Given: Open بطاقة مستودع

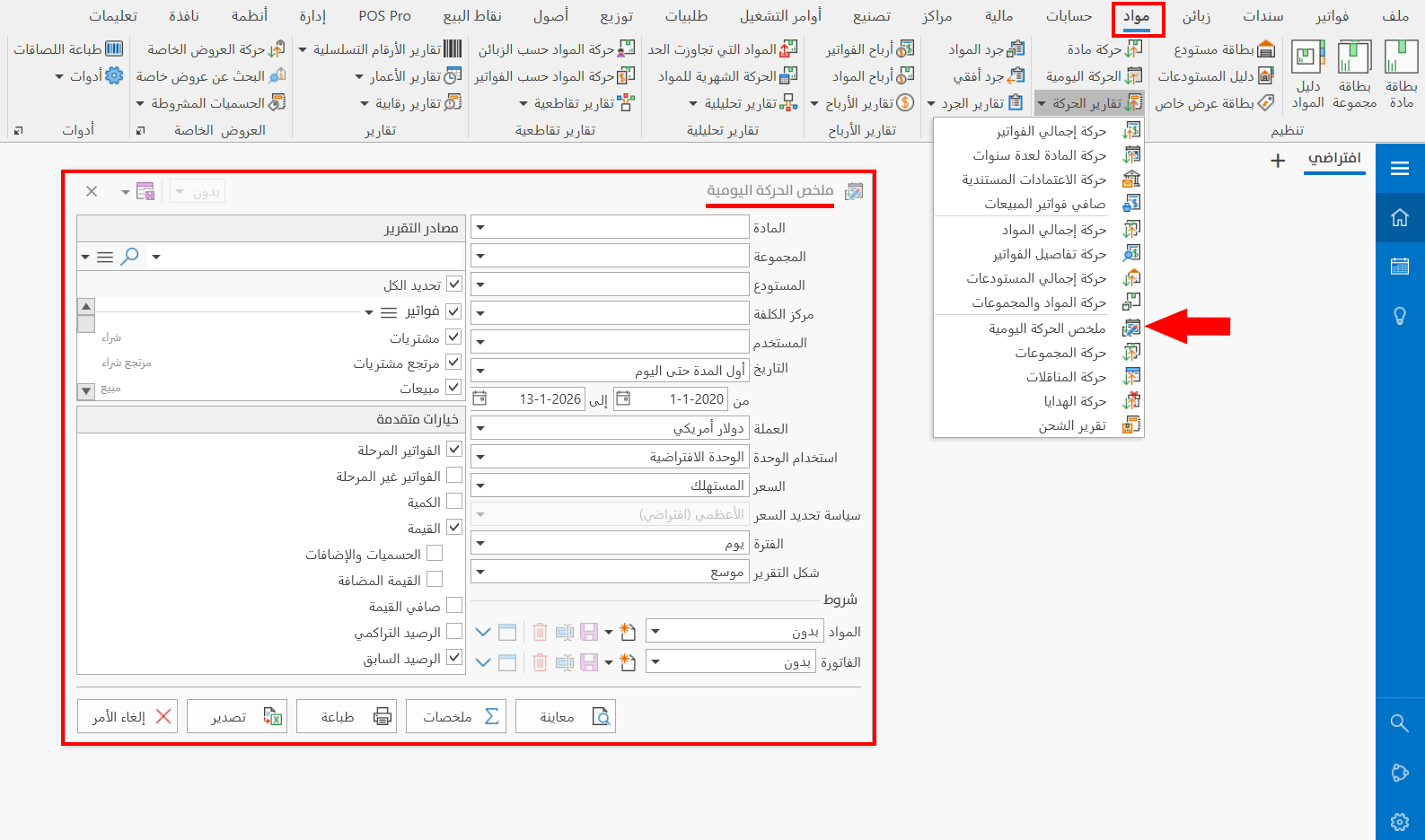Looking at the screenshot, I should [1225, 49].
